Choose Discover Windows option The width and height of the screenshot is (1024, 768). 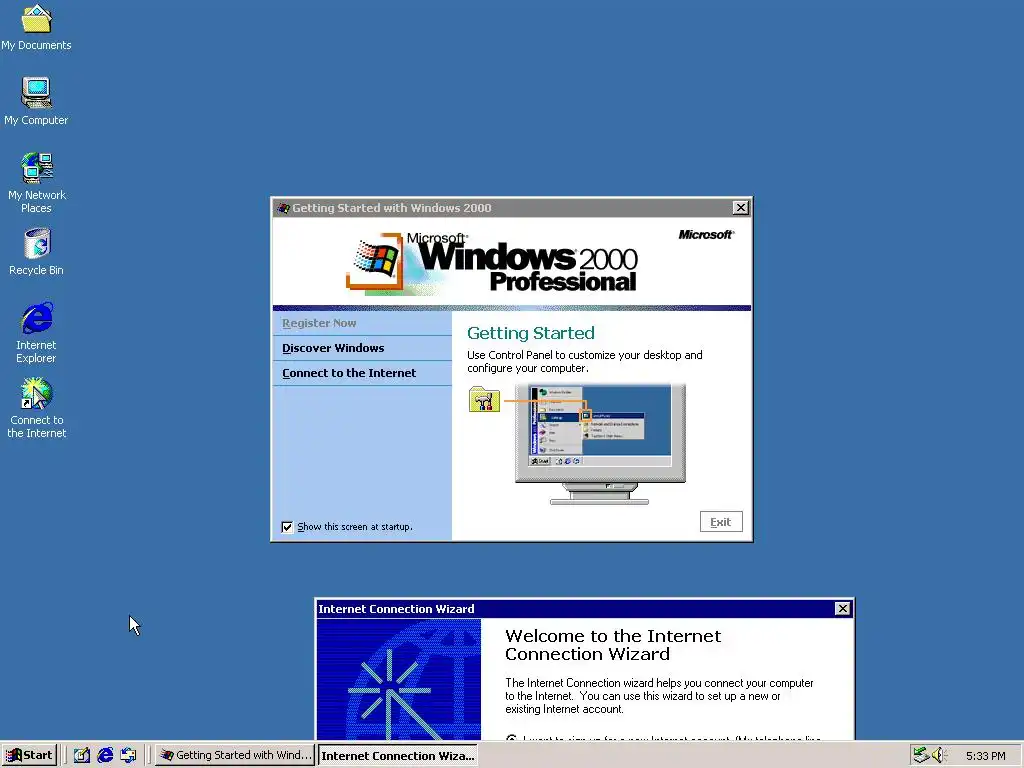coord(333,348)
